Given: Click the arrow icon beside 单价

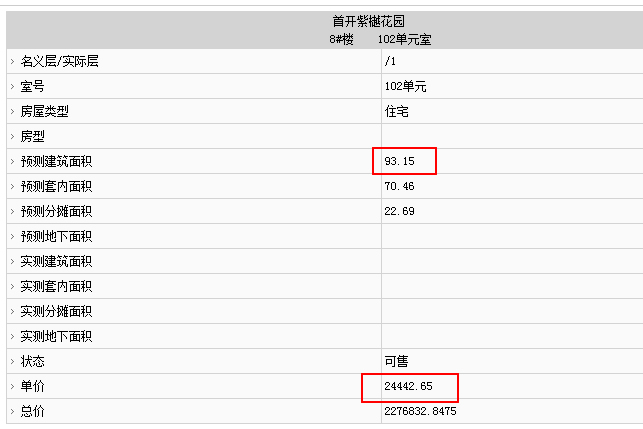Looking at the screenshot, I should coord(12,386).
